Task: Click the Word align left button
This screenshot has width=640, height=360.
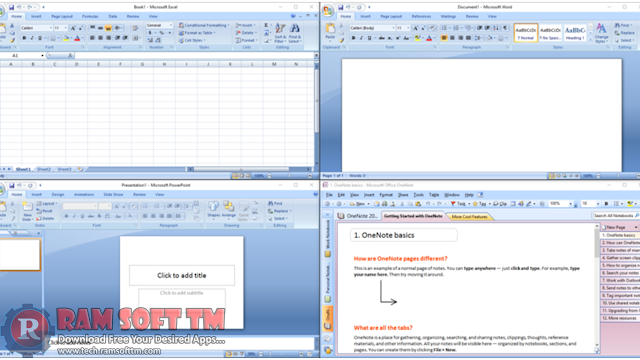Action: pos(444,38)
